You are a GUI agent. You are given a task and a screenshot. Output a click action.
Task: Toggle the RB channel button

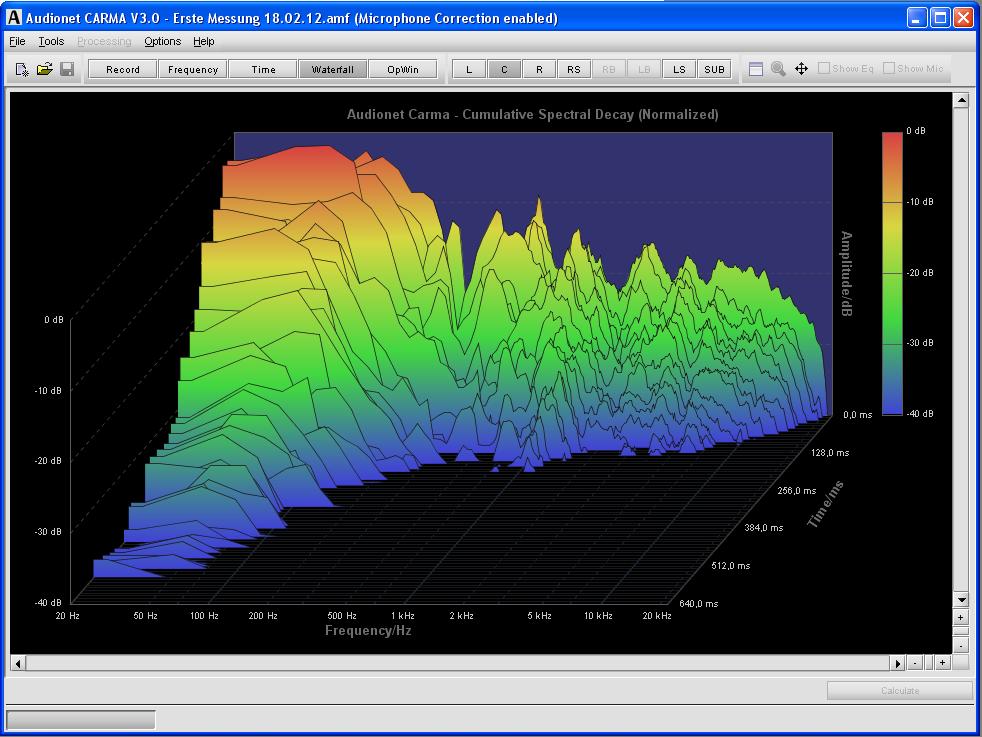pyautogui.click(x=609, y=69)
